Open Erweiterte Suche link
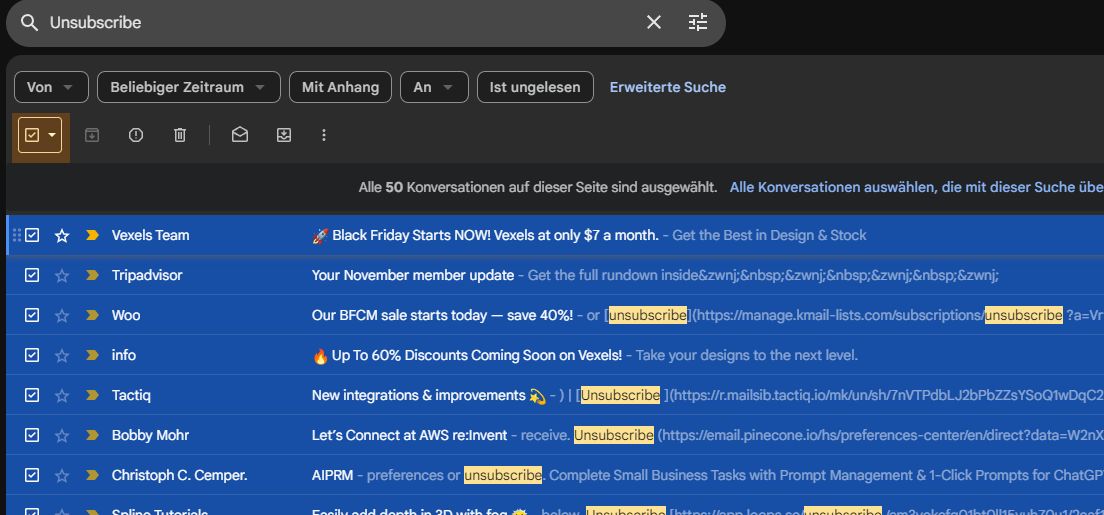Screen dimensions: 1104x515 (667, 87)
